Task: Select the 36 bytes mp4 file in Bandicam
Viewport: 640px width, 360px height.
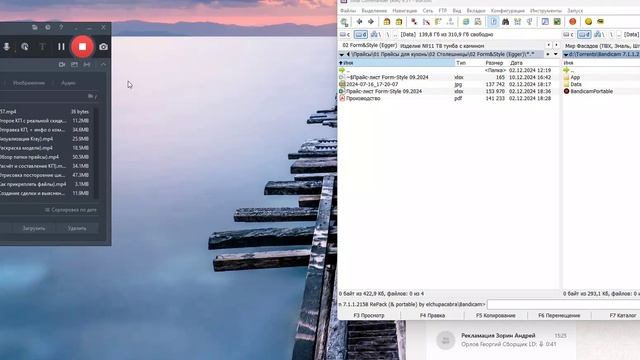Action: [45, 111]
